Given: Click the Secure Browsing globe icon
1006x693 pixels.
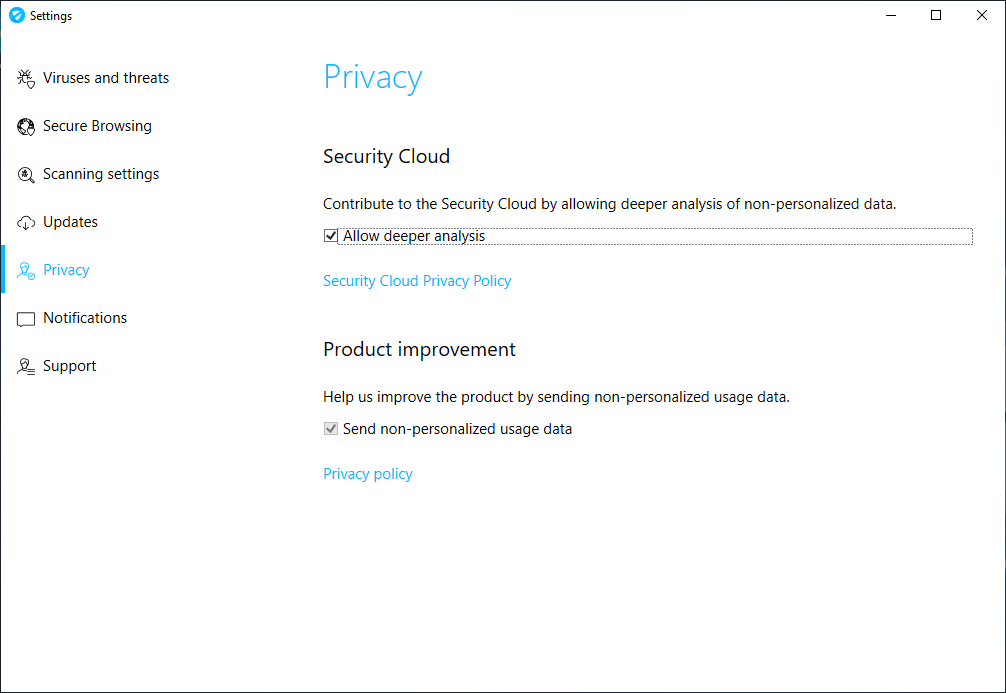Looking at the screenshot, I should tap(26, 127).
